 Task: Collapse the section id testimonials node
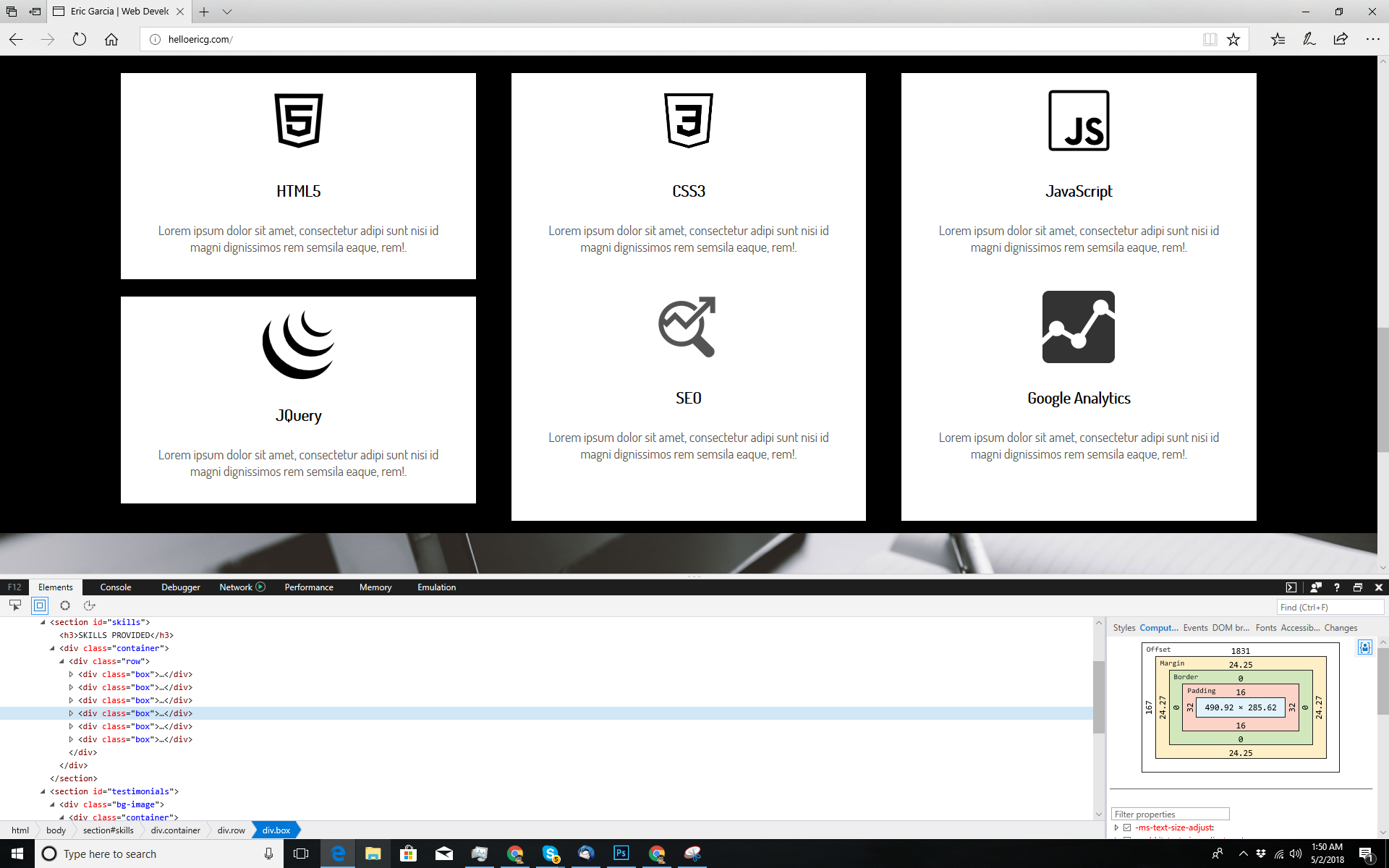(43, 791)
